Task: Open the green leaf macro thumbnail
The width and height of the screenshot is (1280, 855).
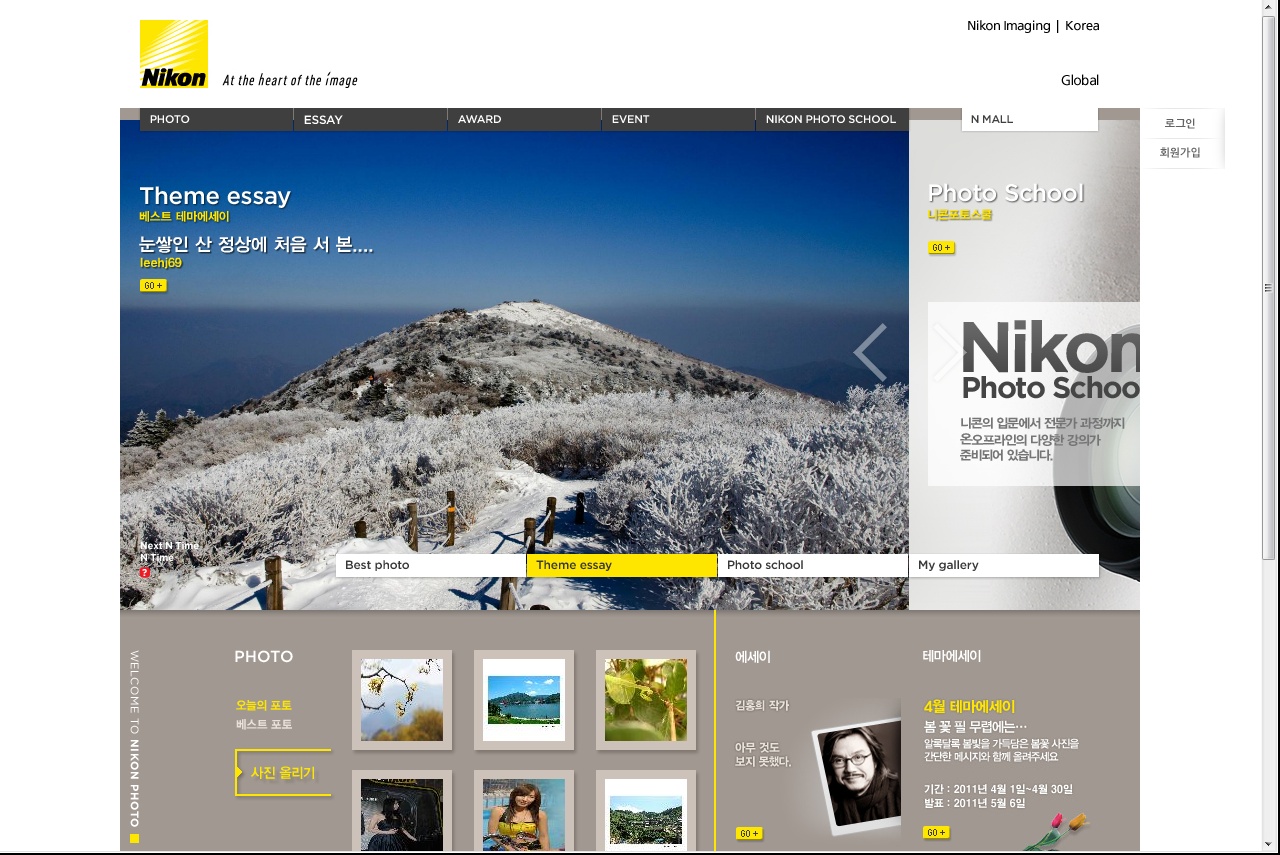Action: [646, 700]
